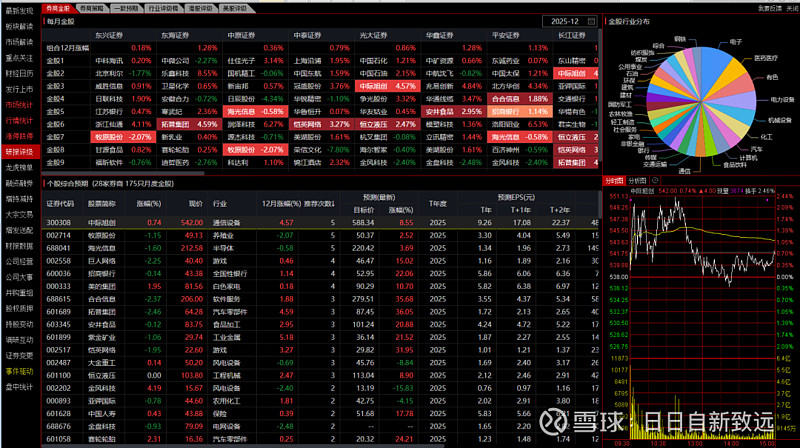This screenshot has width=800, height=448.
Task: Open 涨停跌停 in the left sidebar
Action: click(x=19, y=136)
